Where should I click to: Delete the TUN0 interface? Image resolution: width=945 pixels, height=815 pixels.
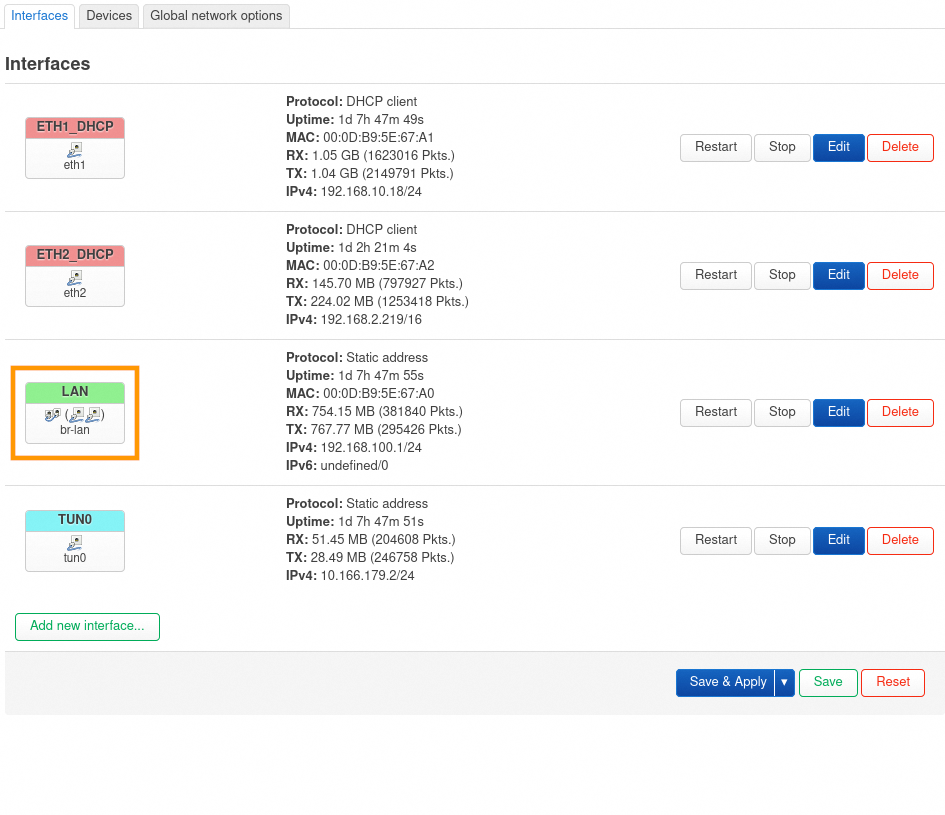(900, 540)
